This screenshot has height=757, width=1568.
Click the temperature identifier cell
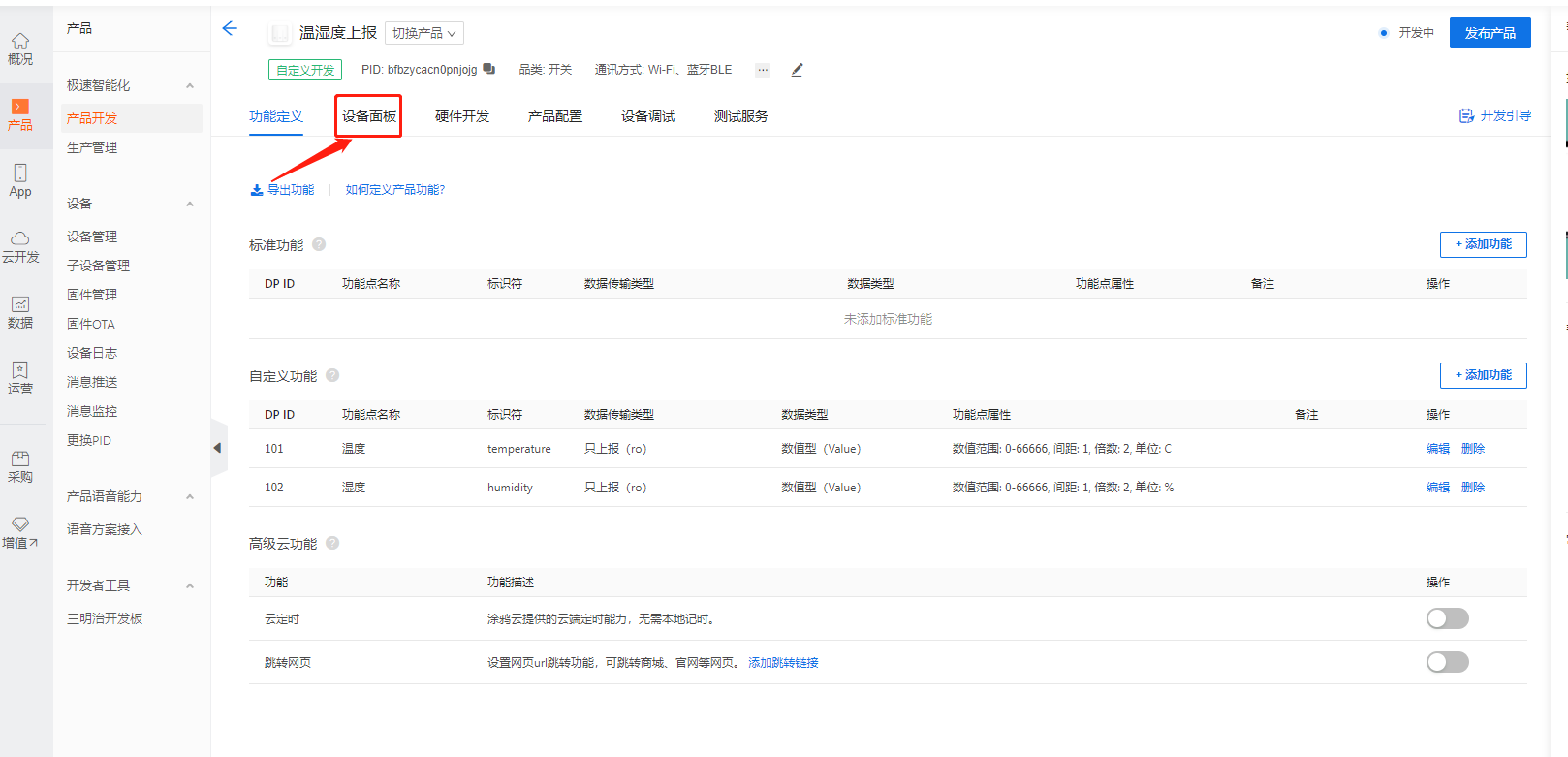tap(519, 449)
